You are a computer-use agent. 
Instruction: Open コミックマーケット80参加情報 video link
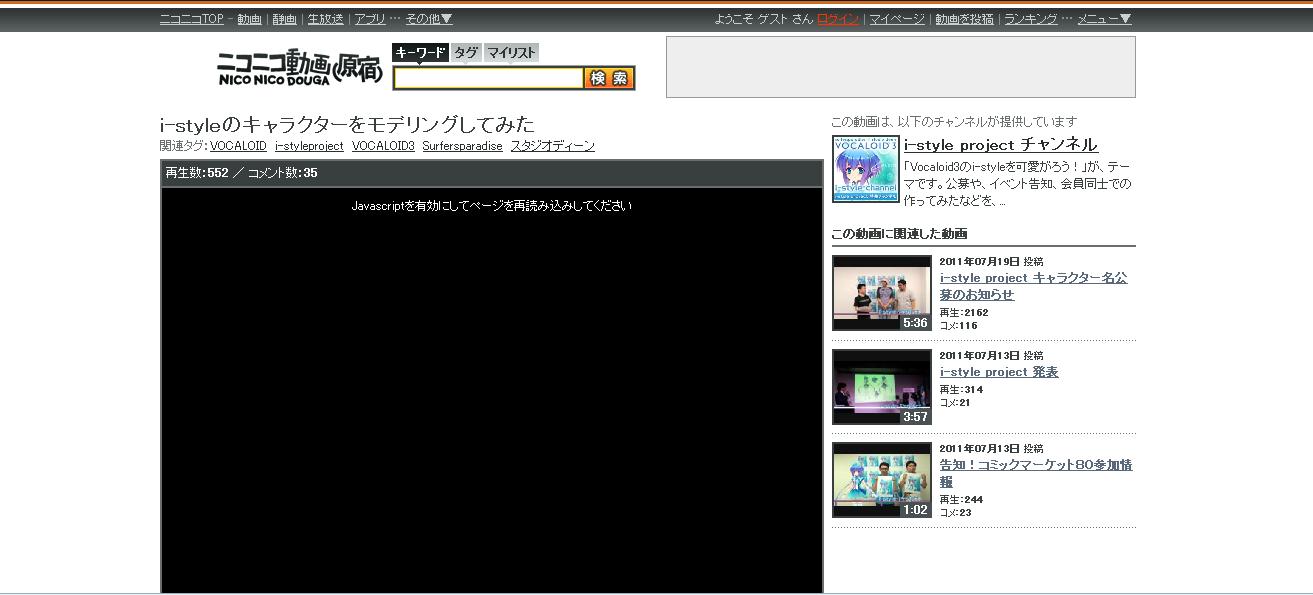[x=1036, y=473]
